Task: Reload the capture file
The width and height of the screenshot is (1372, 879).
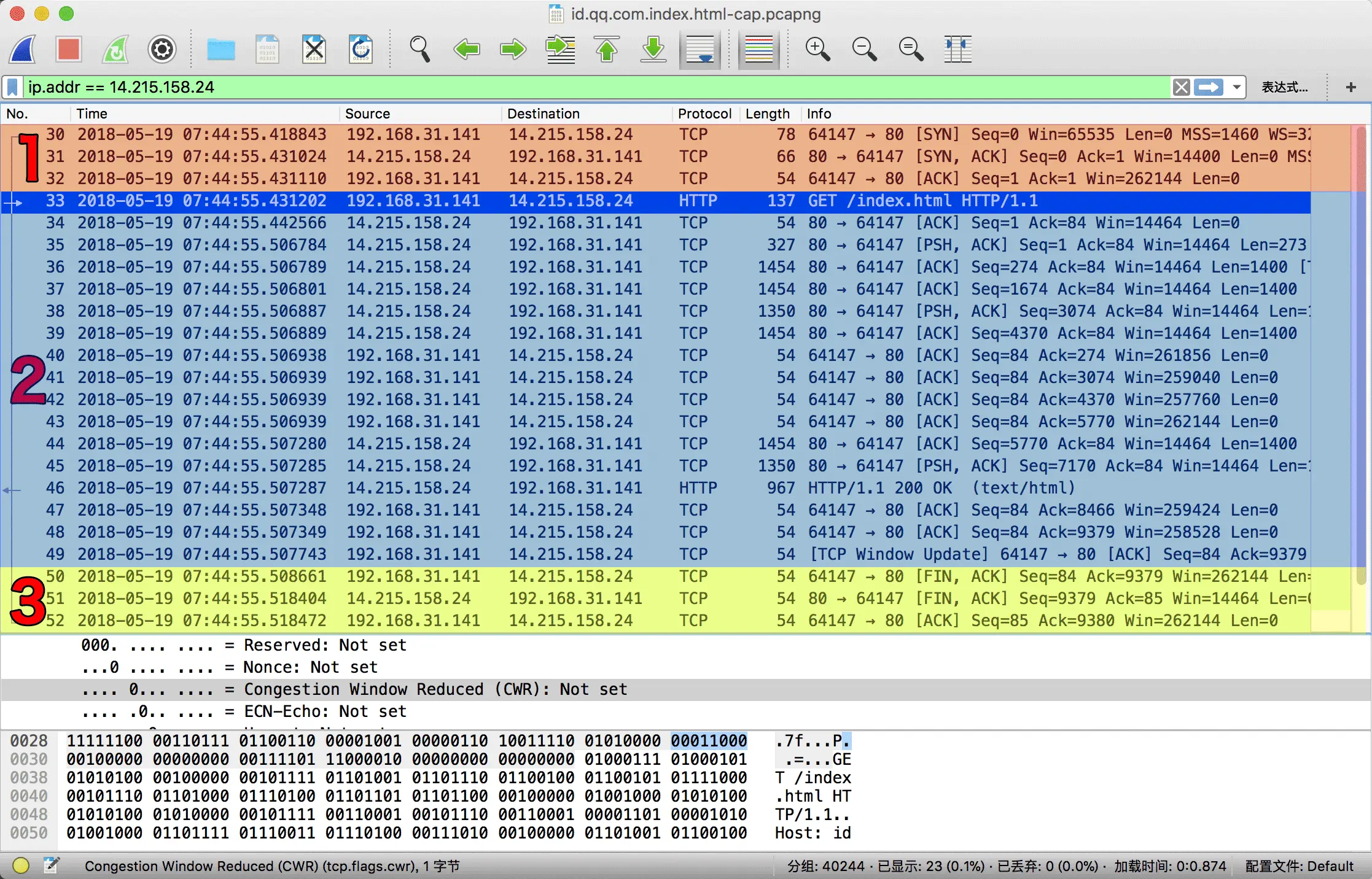Action: click(x=361, y=49)
